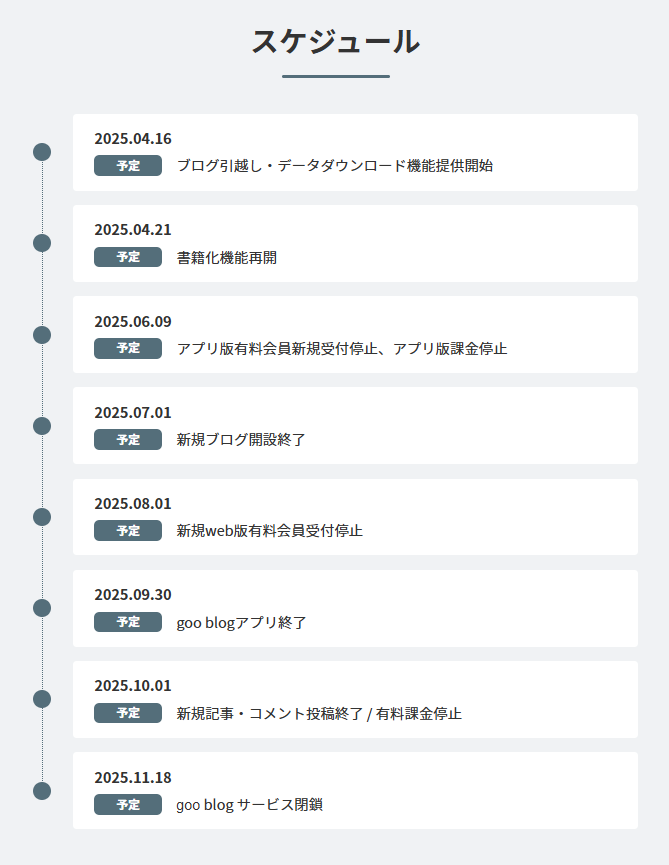Viewport: 669px width, 865px height.
Task: Click the 予定 badge in the 書籍化機能再開 entry
Action: 128,257
